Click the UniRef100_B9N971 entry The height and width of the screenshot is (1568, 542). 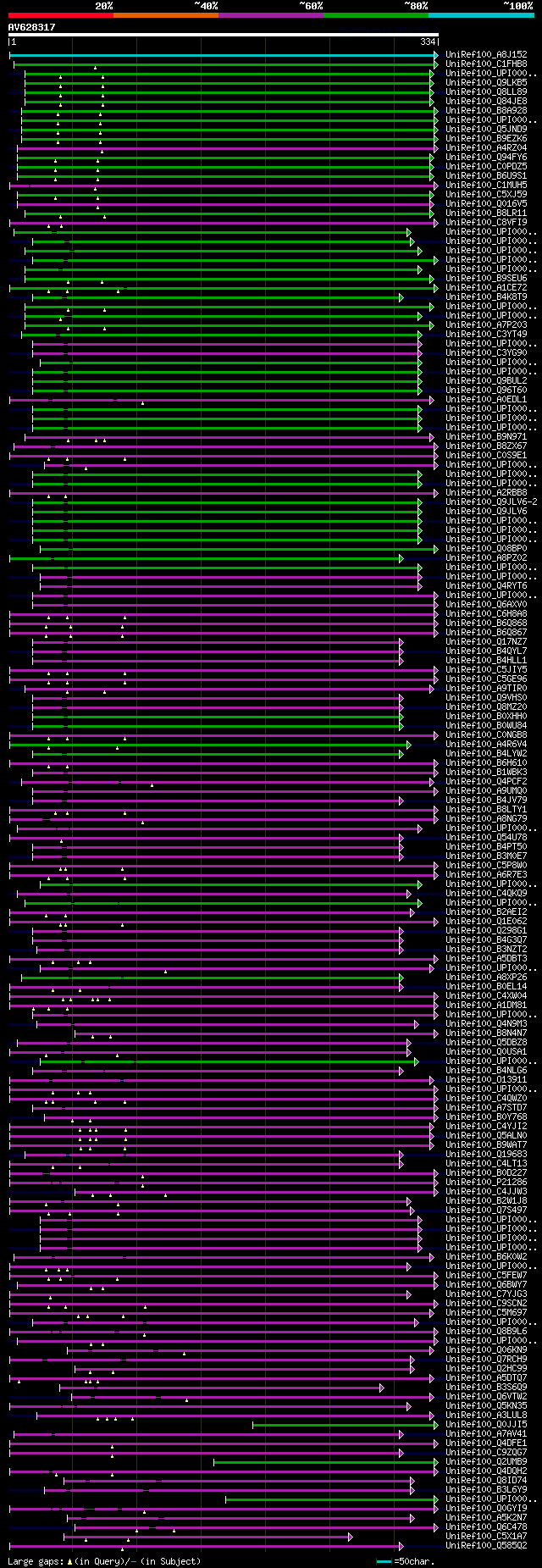click(x=486, y=436)
